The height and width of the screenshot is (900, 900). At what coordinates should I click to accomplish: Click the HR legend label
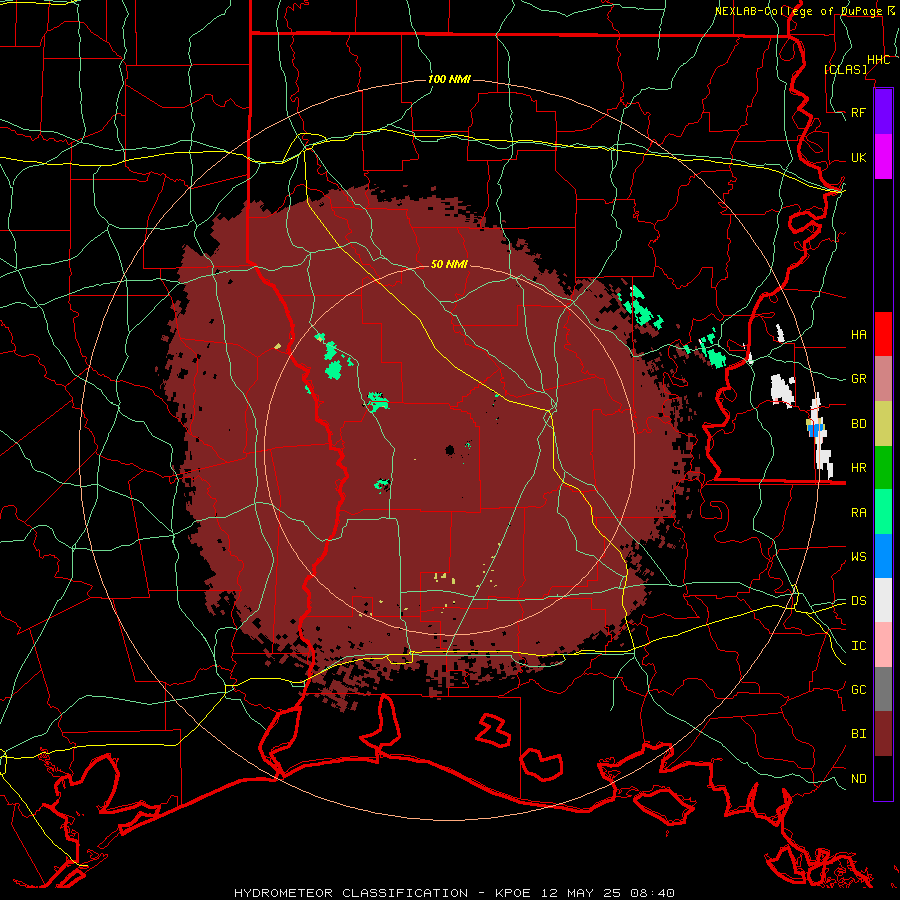859,468
